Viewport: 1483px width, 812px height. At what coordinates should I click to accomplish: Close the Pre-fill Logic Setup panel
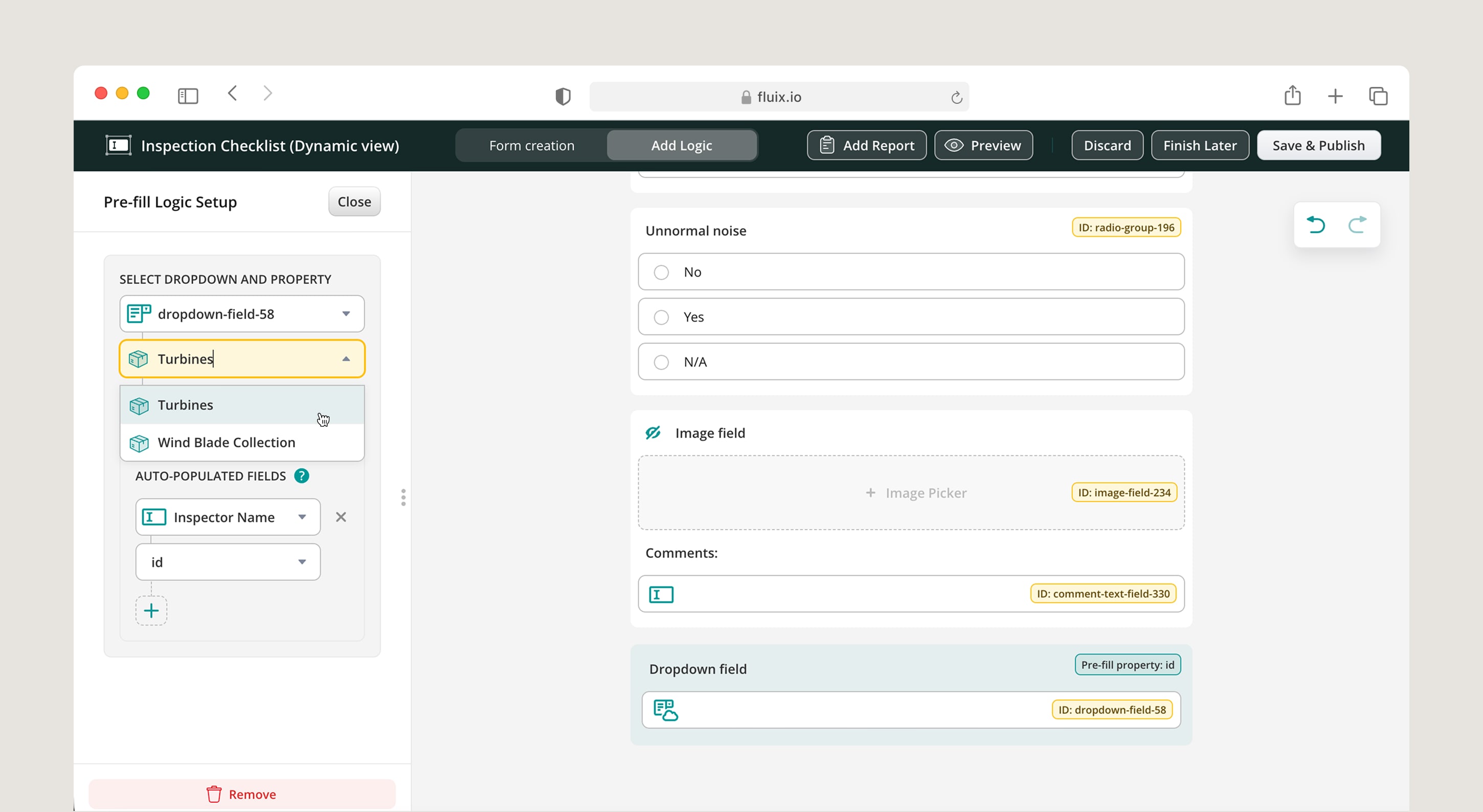[x=354, y=201]
